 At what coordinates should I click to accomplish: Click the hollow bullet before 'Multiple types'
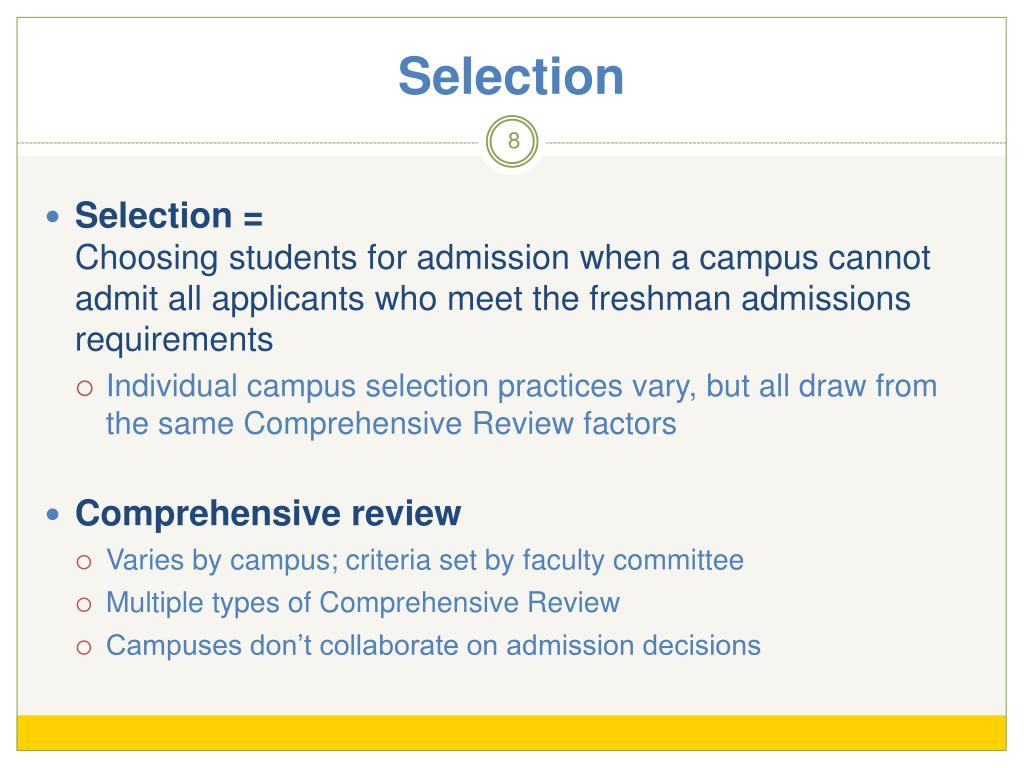point(84,605)
